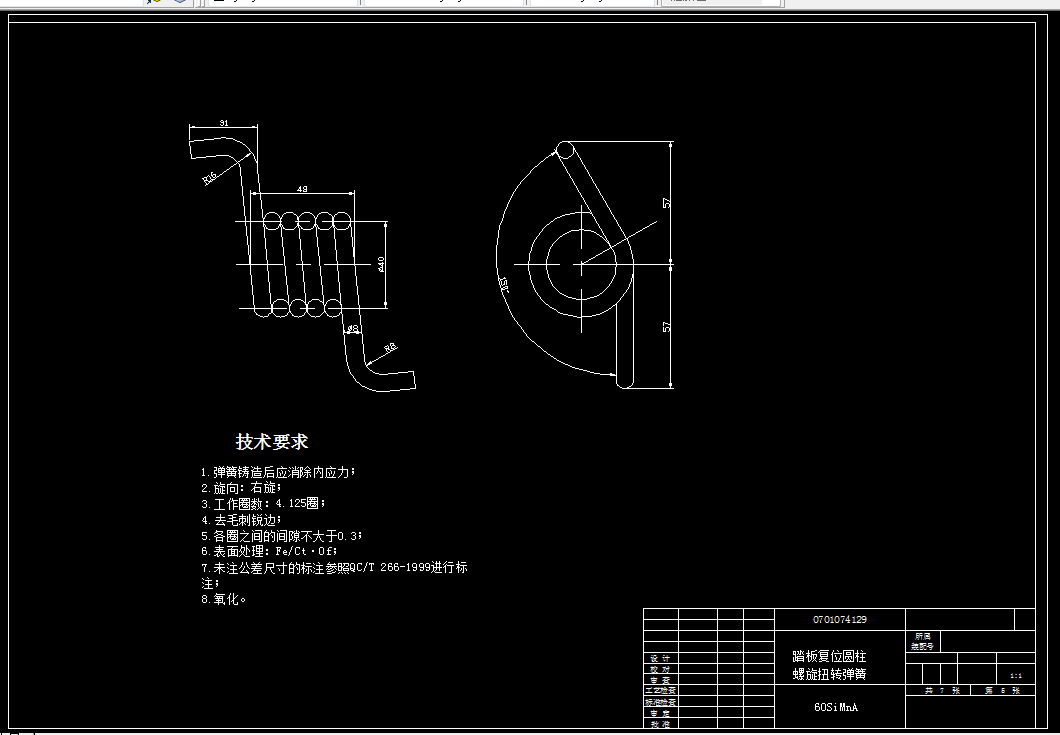Click note 5 各圈之间的间隙不大于0.3
This screenshot has height=735, width=1060.
click(x=282, y=536)
